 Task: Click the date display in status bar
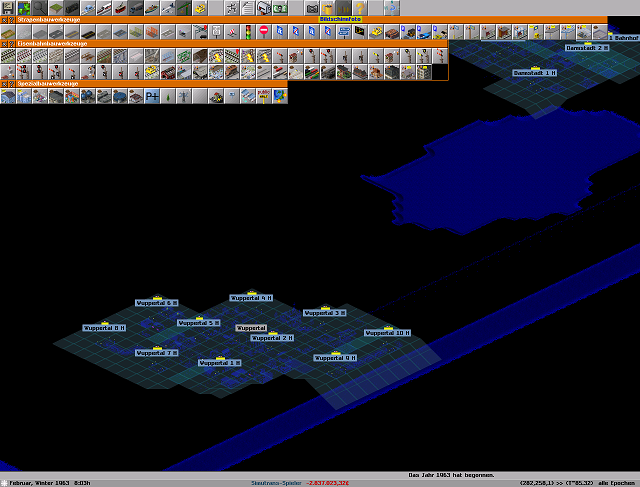click(45, 482)
